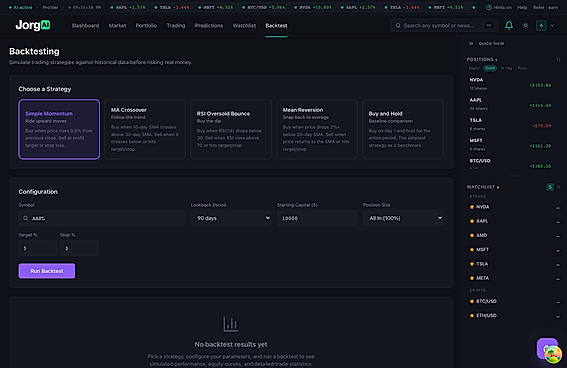
Task: Toggle the AMD watchlist star
Action: pyautogui.click(x=472, y=235)
